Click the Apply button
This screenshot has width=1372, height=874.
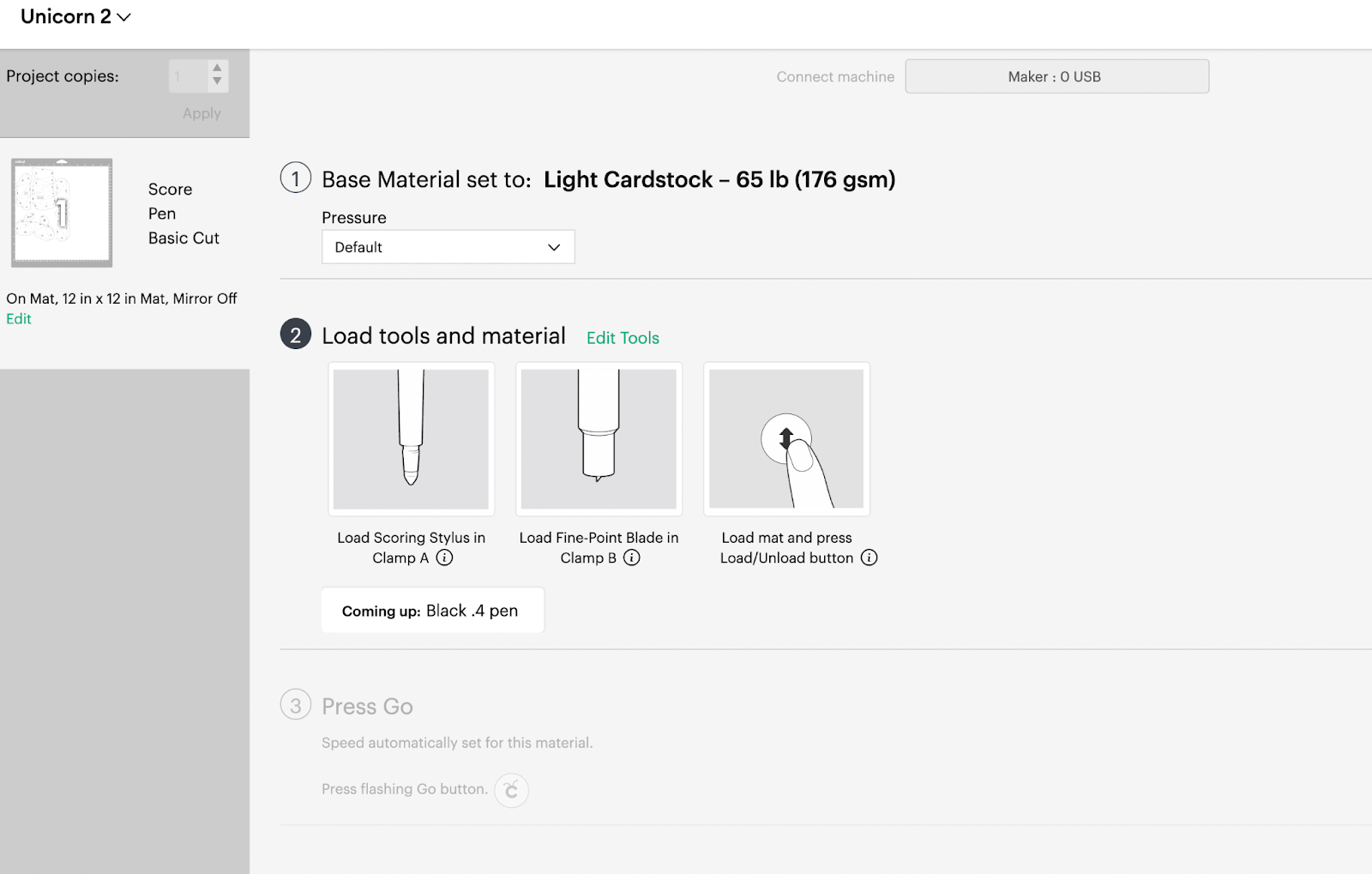[x=202, y=113]
